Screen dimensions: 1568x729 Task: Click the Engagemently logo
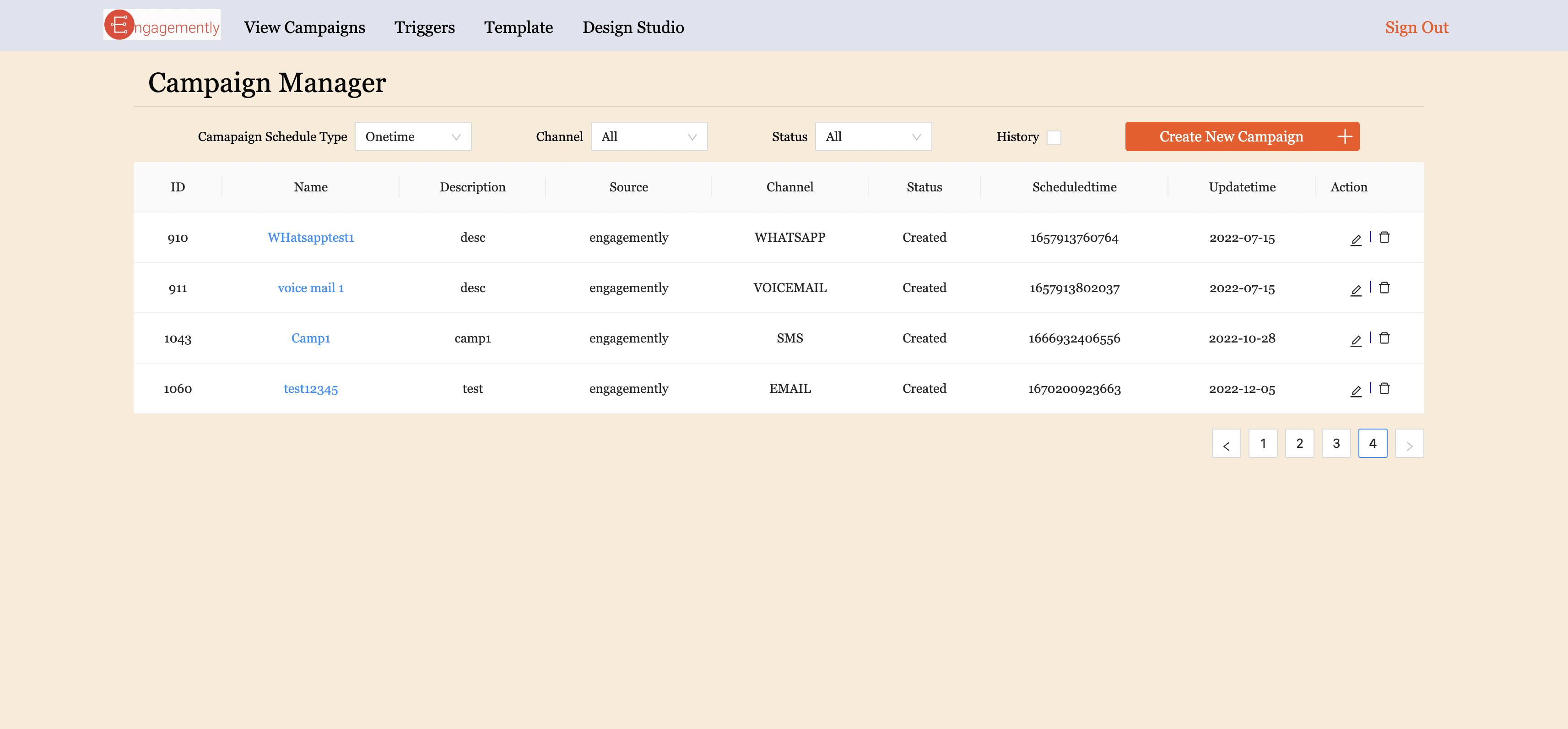coord(162,25)
